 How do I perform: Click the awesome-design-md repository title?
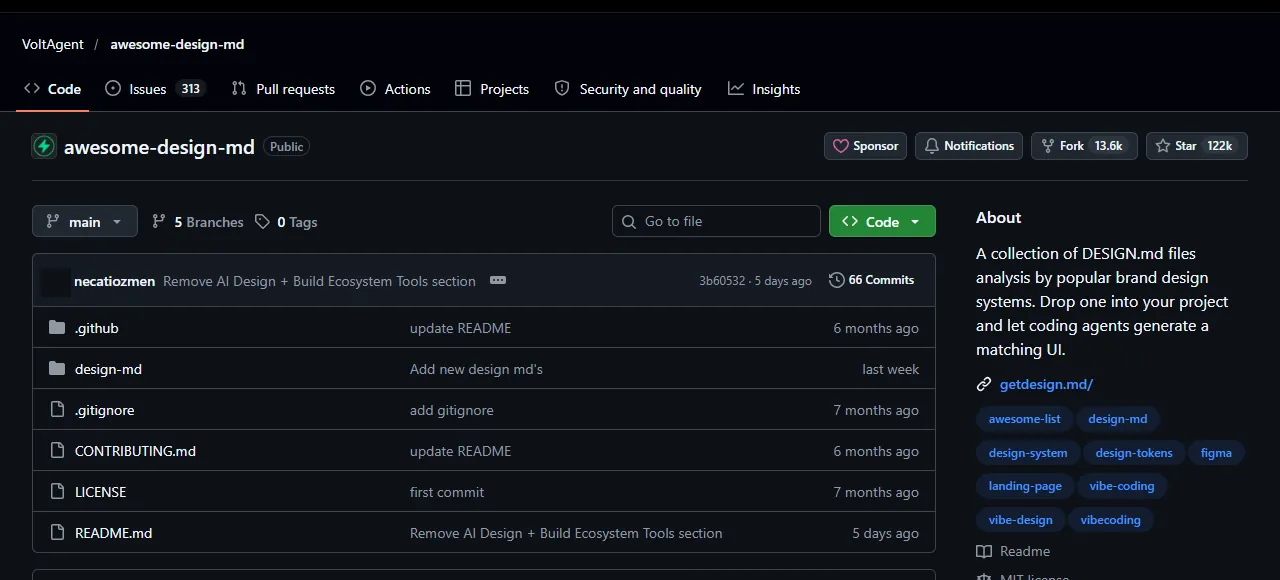pos(159,147)
